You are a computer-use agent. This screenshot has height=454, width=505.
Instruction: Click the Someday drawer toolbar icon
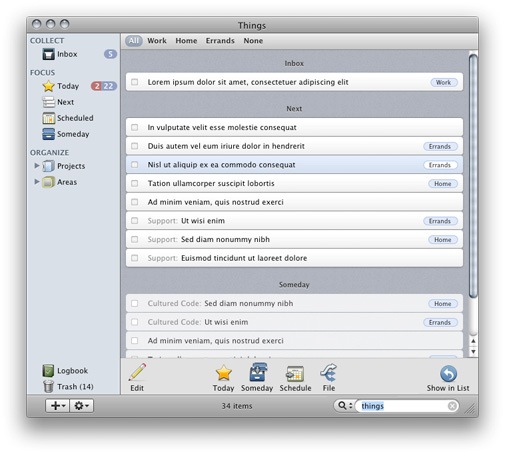(x=258, y=372)
